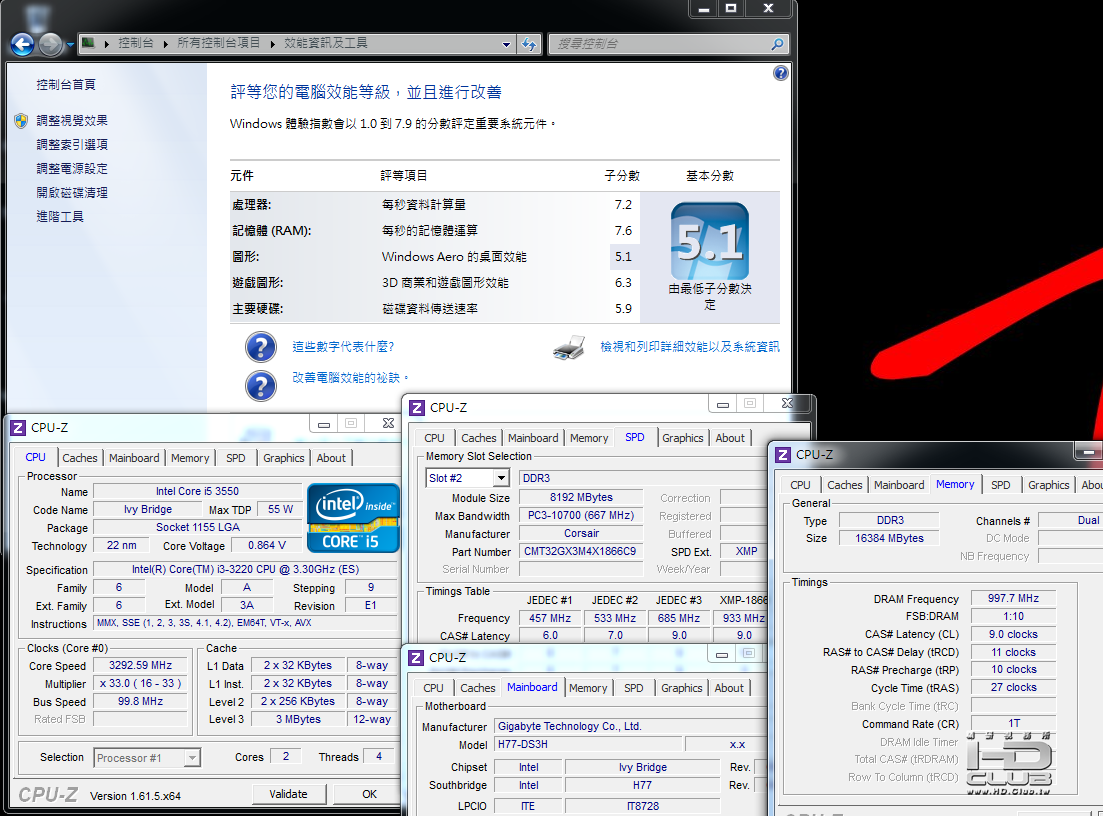The height and width of the screenshot is (816, 1103).
Task: Click the Back arrow in Control Panel
Action: coord(23,44)
